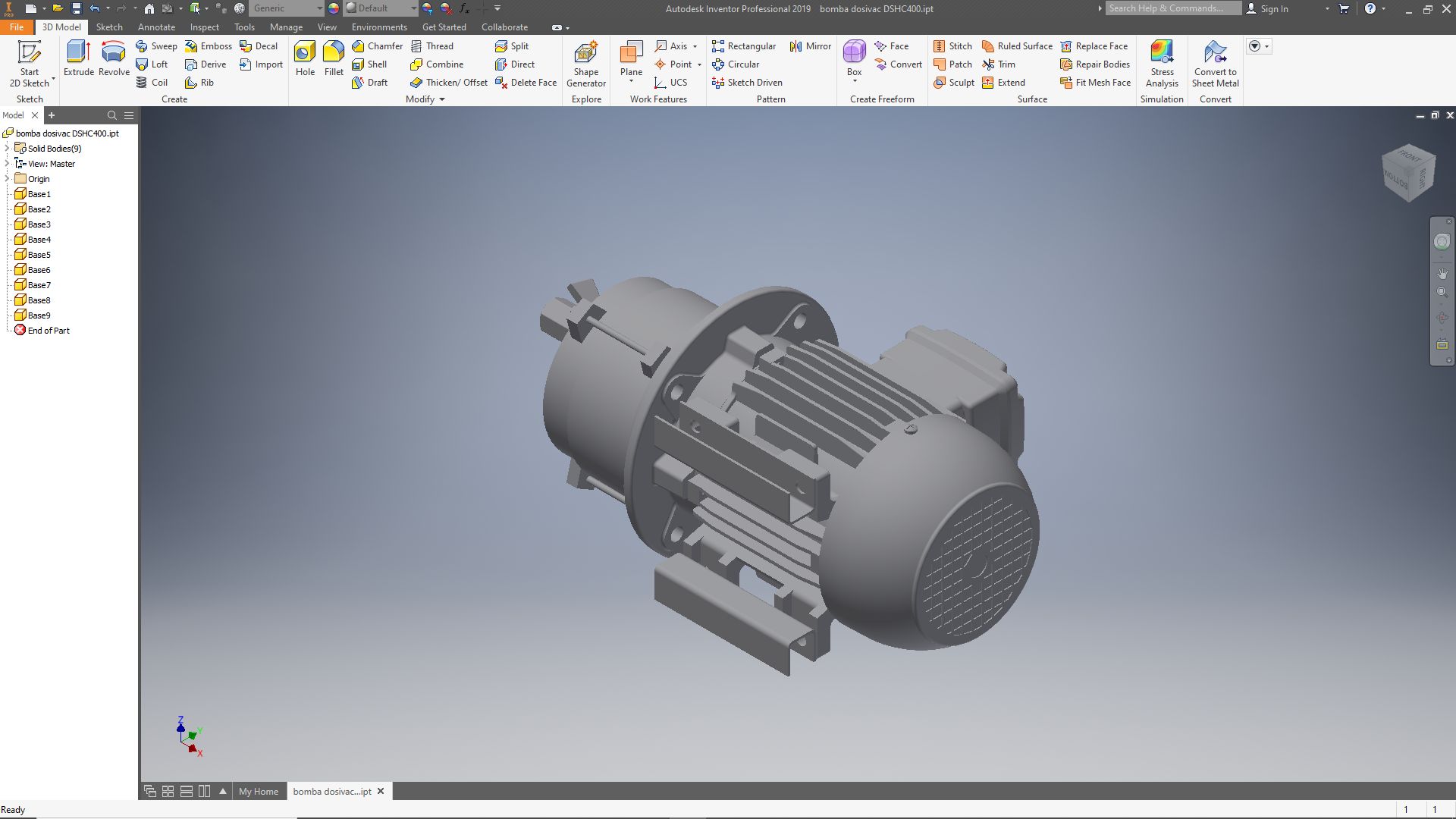This screenshot has width=1456, height=819.
Task: Open the Inspect tab
Action: point(204,27)
